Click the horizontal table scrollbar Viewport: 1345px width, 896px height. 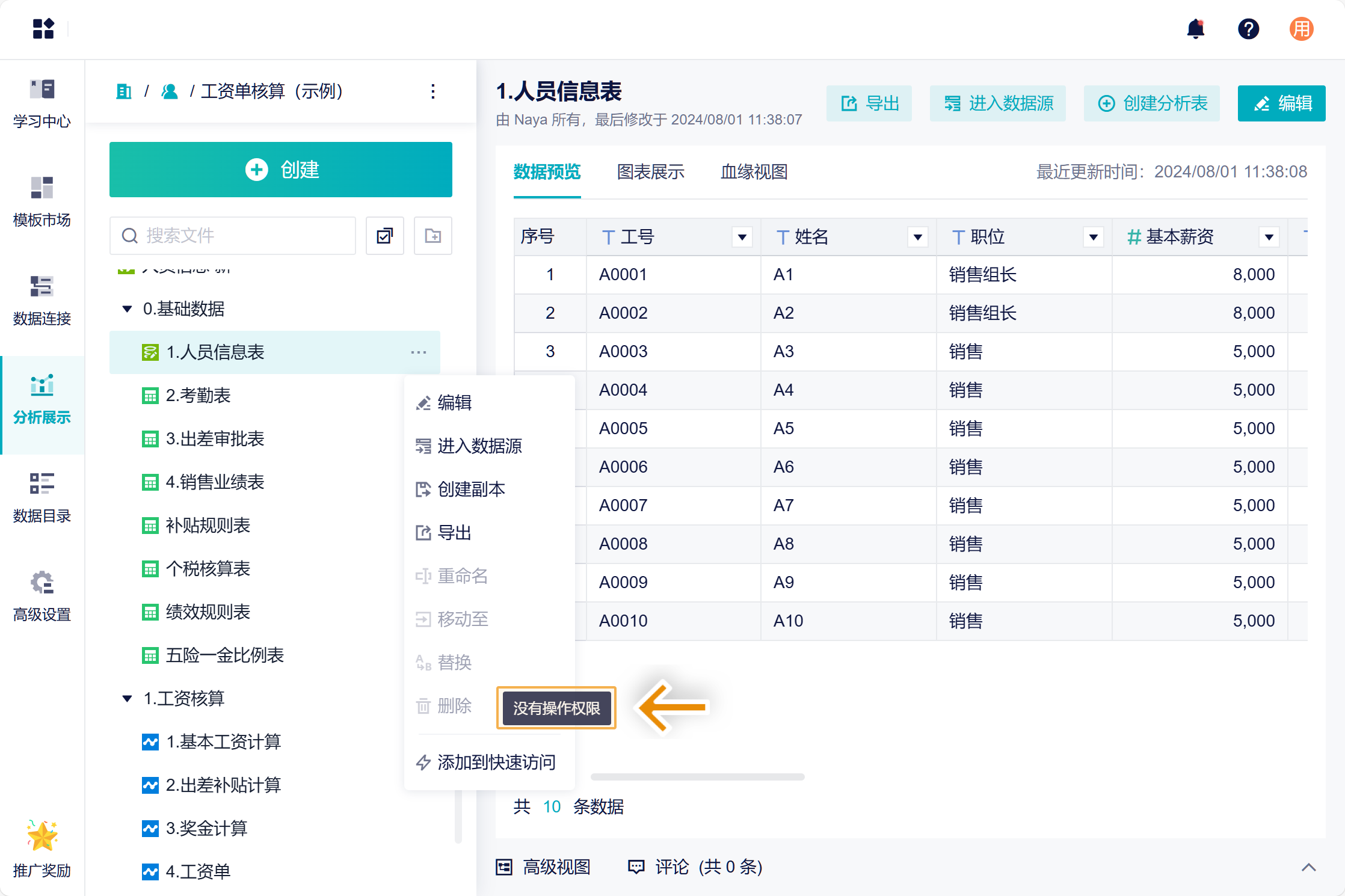click(x=698, y=777)
